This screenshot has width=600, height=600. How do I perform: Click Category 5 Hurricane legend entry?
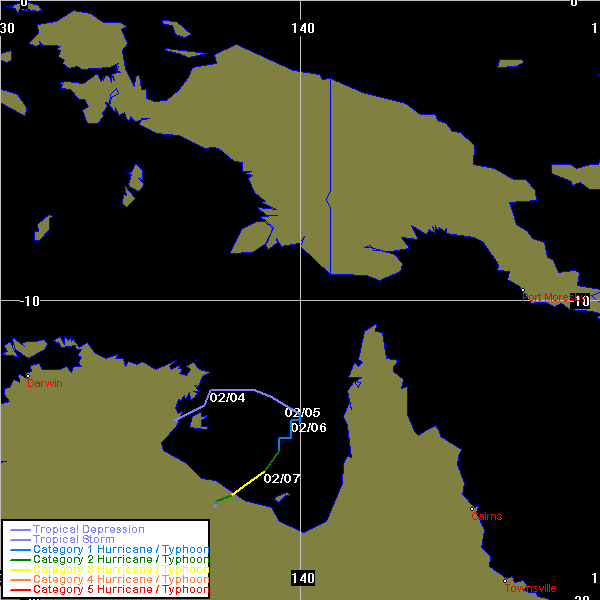coord(120,589)
